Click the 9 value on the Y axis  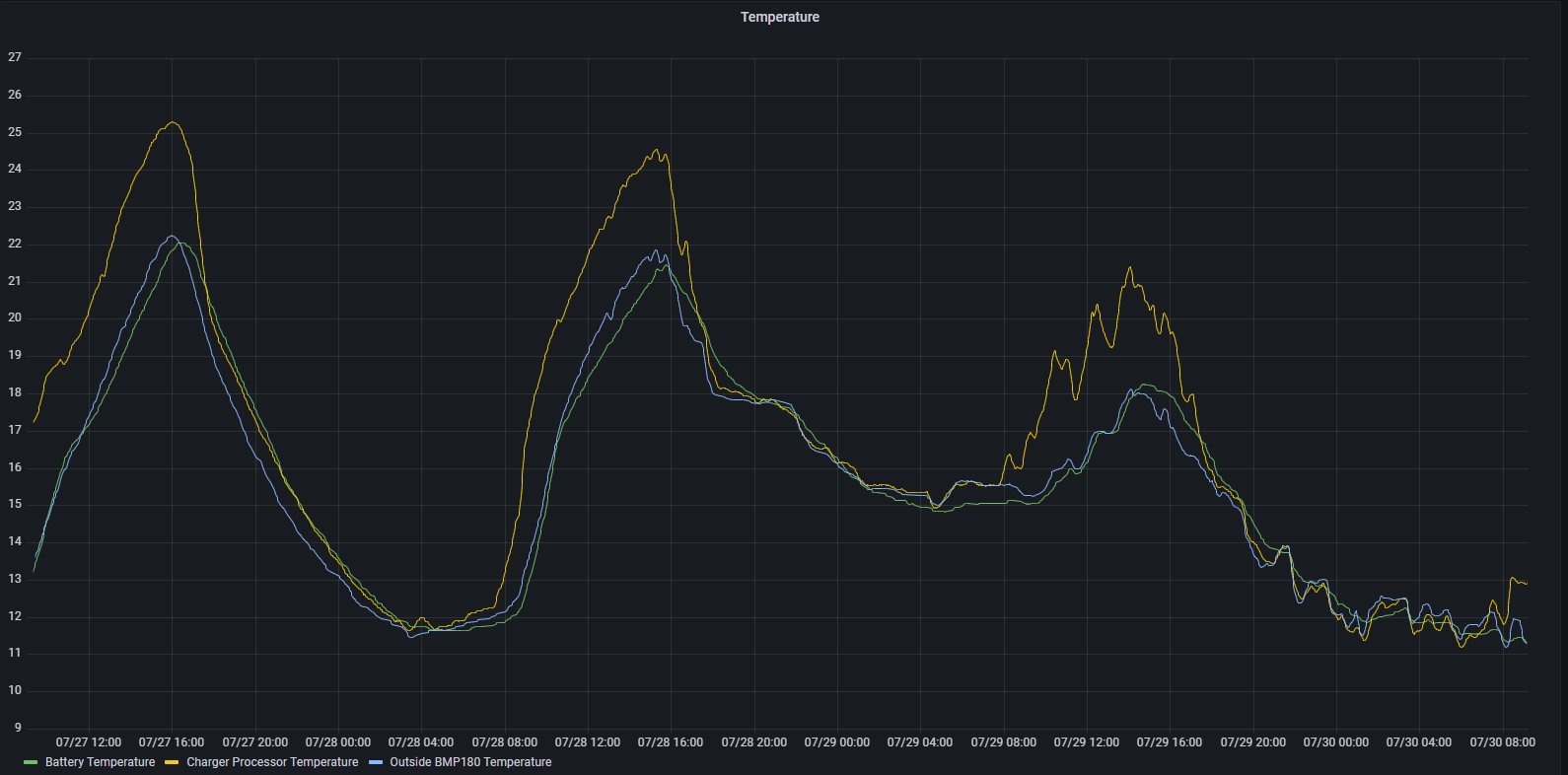point(18,728)
